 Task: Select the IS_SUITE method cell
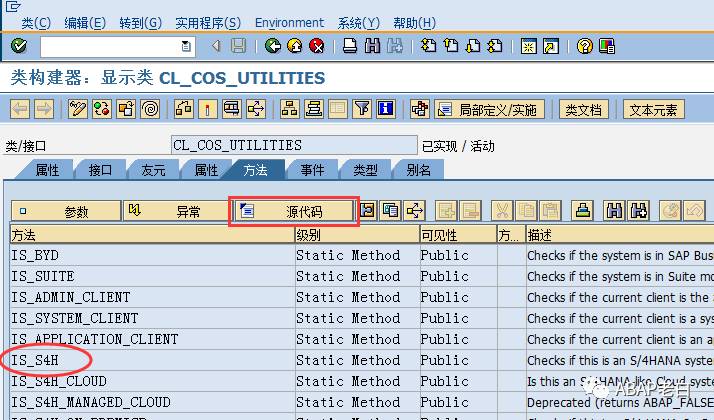[x=153, y=276]
